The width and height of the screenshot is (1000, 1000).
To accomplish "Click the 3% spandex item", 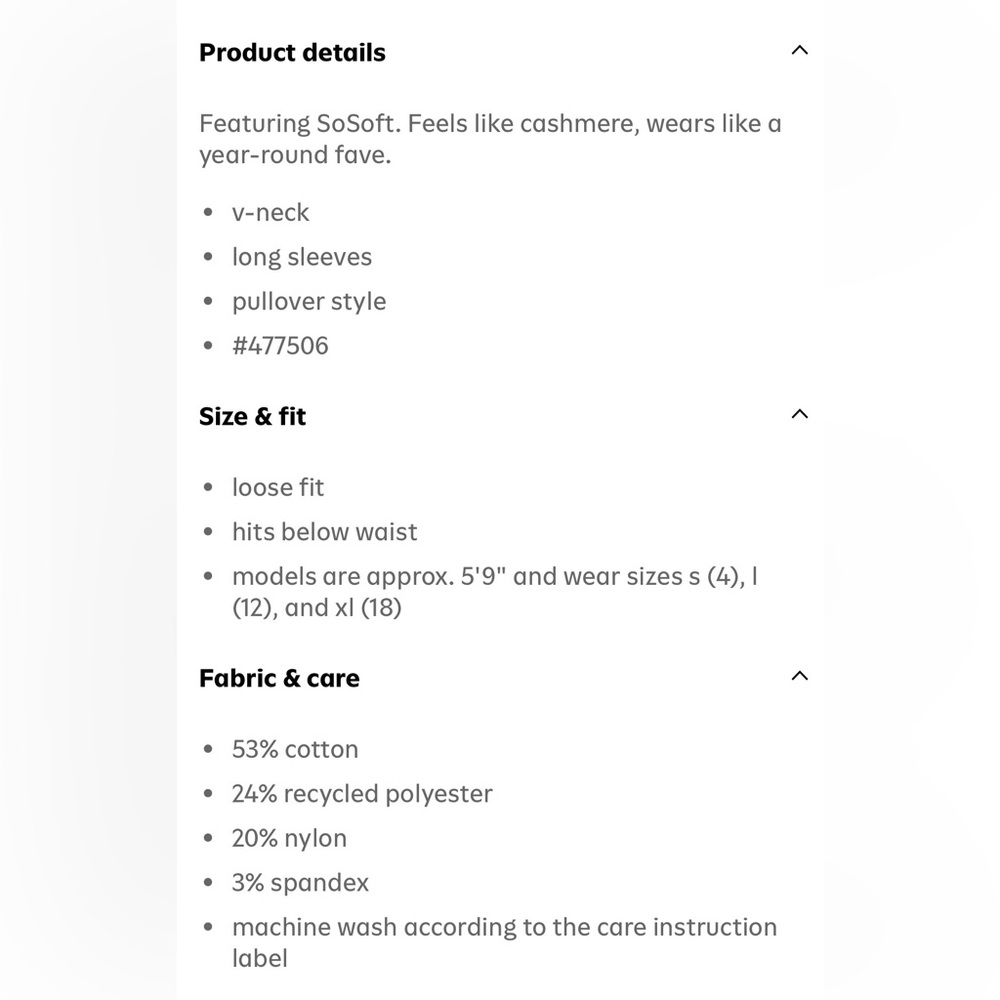I will point(300,883).
